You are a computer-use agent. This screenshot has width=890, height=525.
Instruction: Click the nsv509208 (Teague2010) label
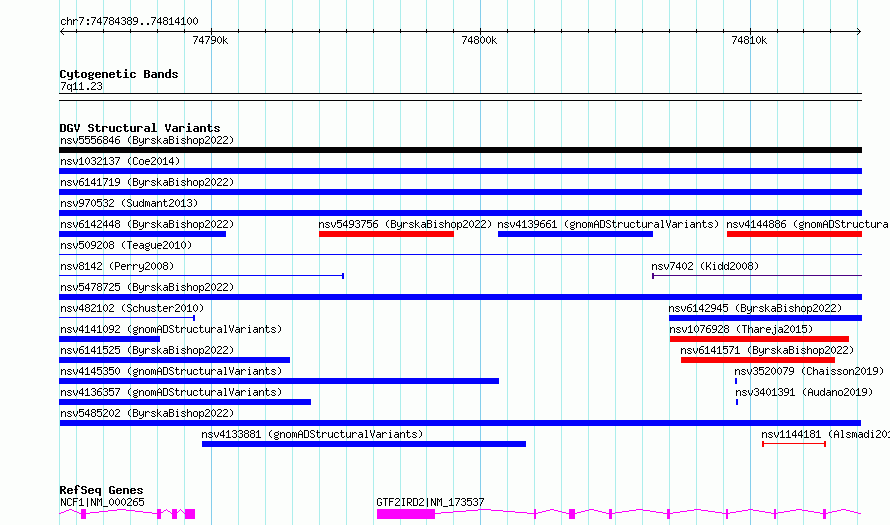(126, 245)
